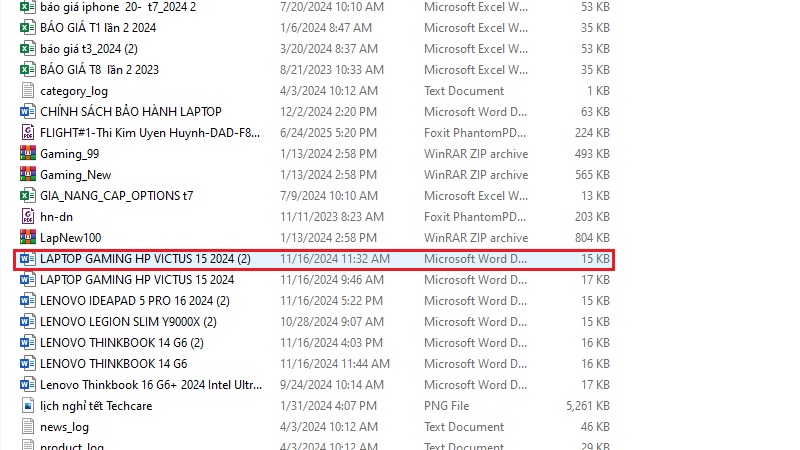The width and height of the screenshot is (800, 450).
Task: Select Lenovo Thinkbook 16 G6+ 2024 Intel Ultr... name
Action: click(x=151, y=385)
